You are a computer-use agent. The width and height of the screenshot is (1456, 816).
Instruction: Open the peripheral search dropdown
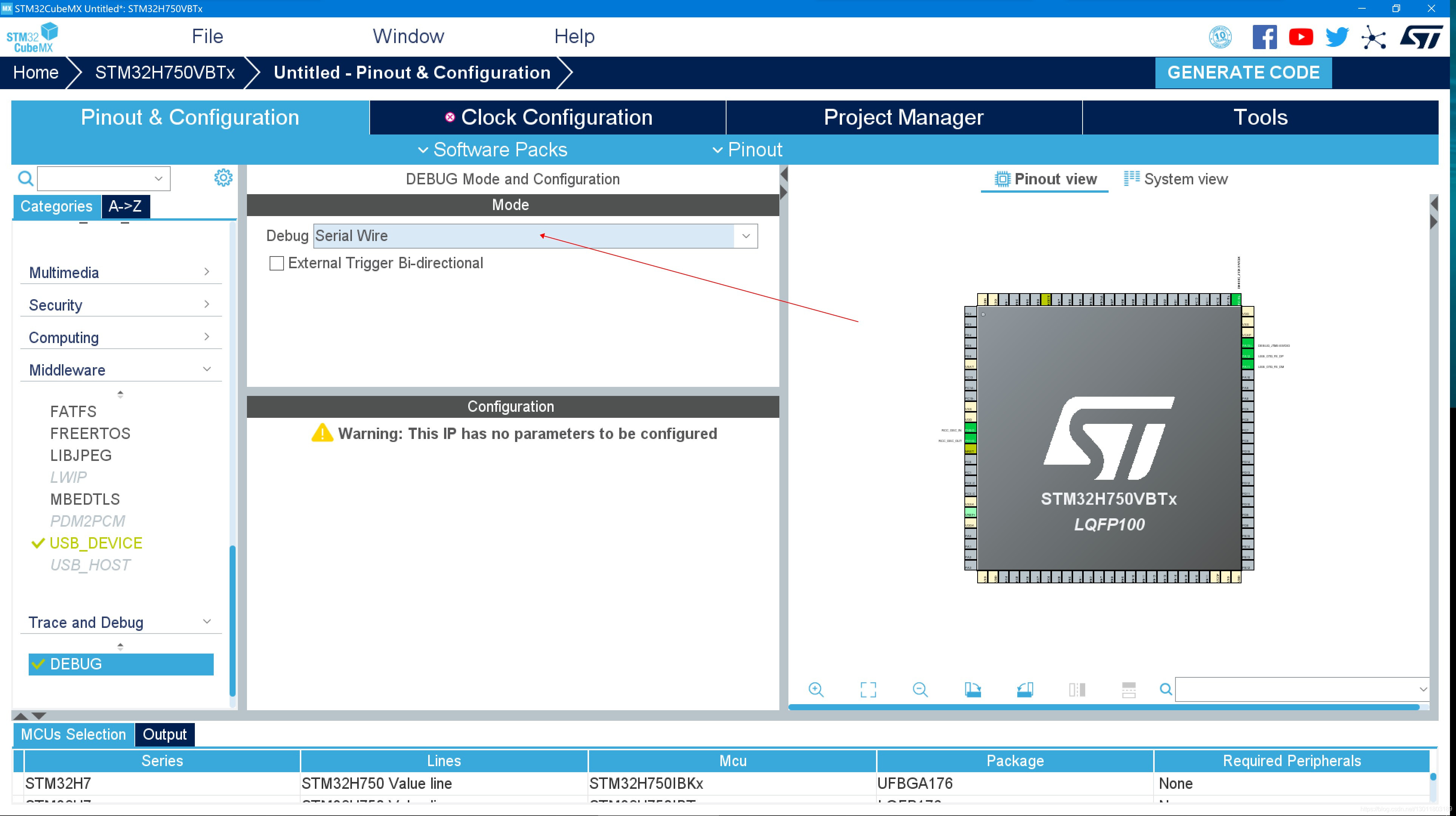[159, 179]
